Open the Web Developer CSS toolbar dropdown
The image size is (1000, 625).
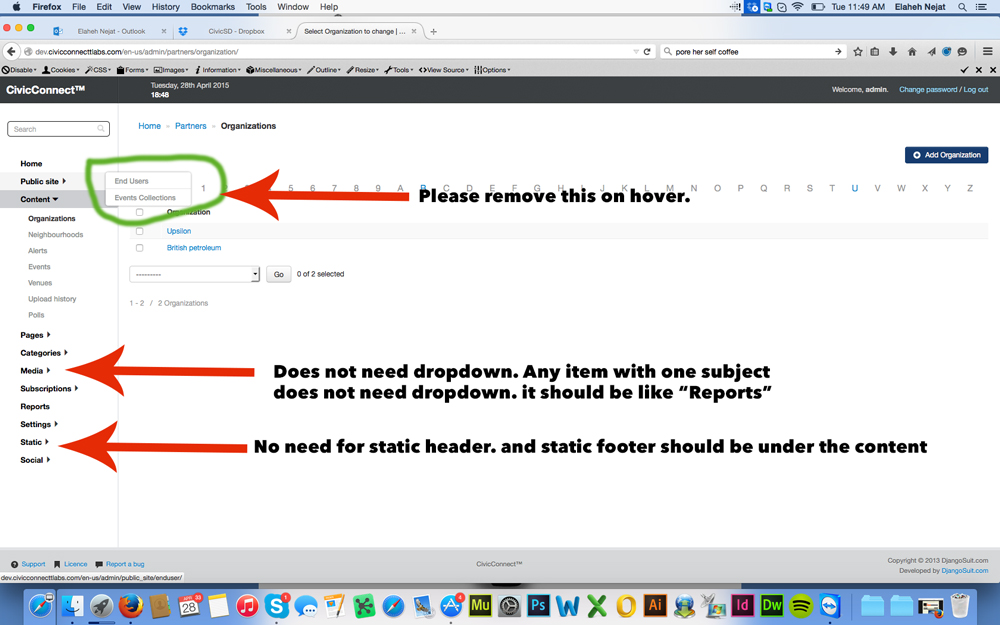point(98,70)
